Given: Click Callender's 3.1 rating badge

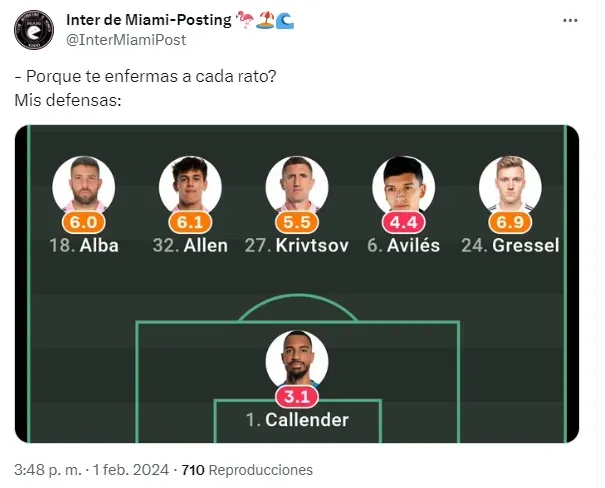Looking at the screenshot, I should 297,396.
